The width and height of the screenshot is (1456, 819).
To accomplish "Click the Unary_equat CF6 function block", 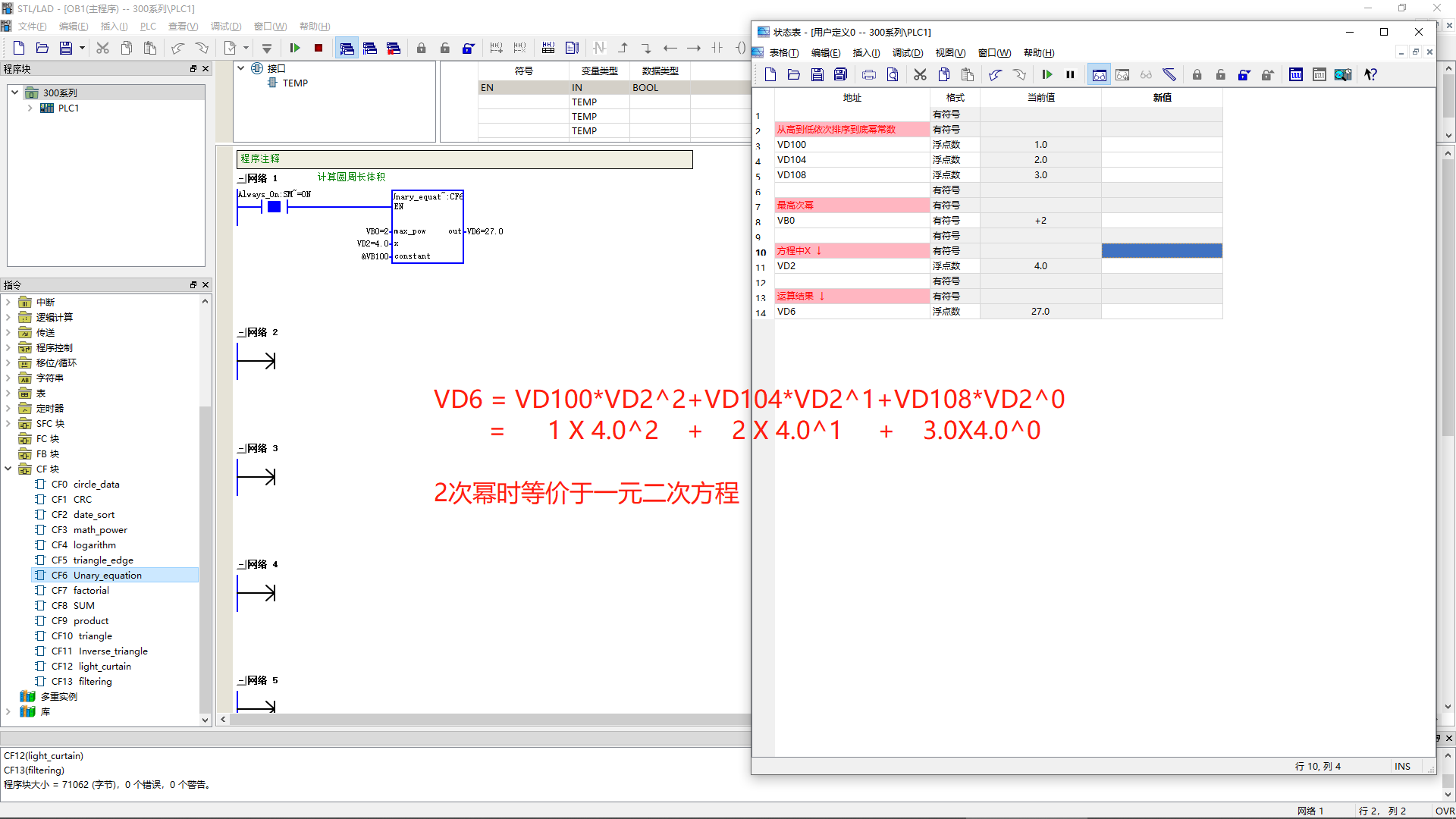I will 428,227.
